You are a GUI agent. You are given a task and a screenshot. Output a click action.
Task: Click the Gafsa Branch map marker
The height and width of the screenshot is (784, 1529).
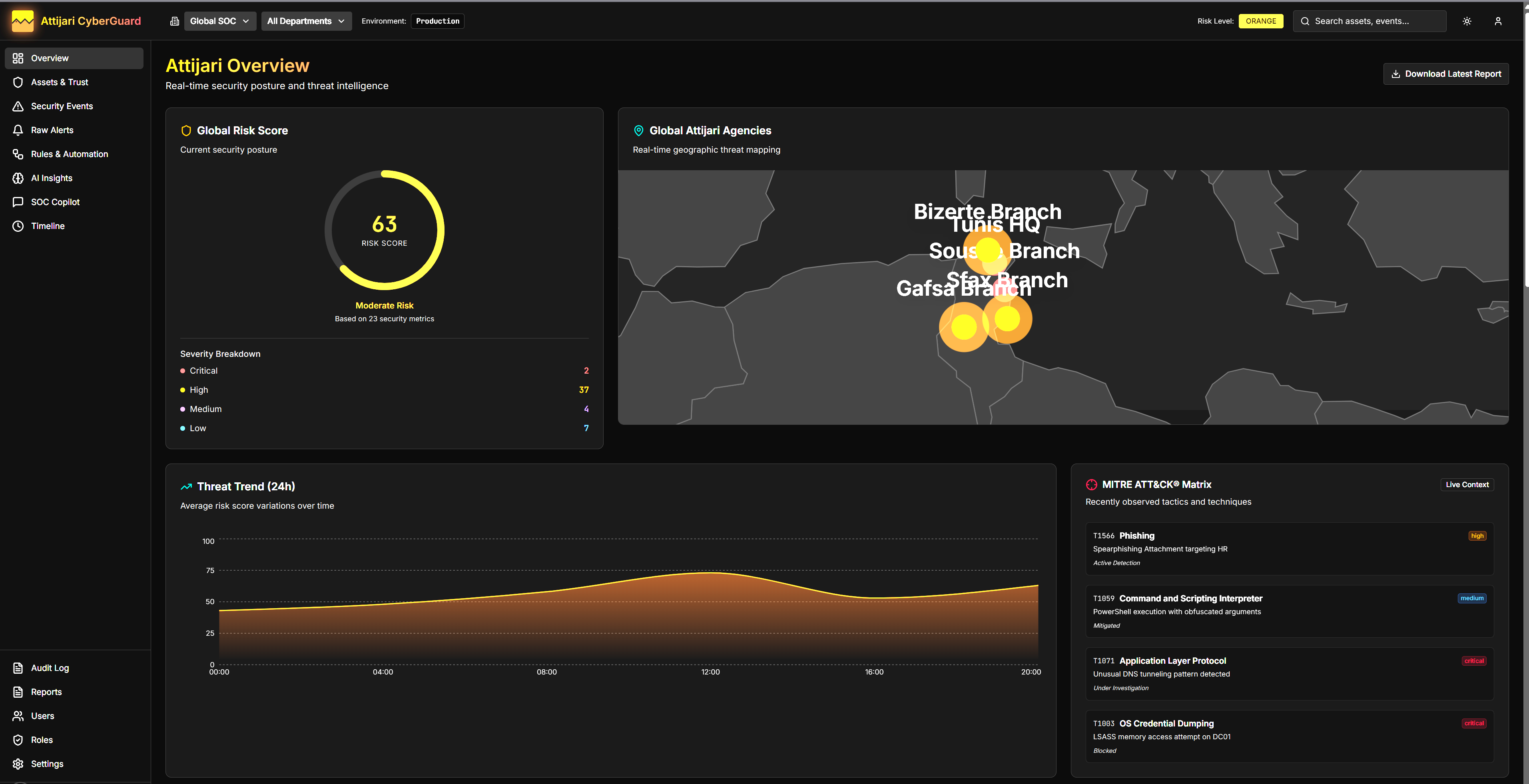[x=963, y=326]
